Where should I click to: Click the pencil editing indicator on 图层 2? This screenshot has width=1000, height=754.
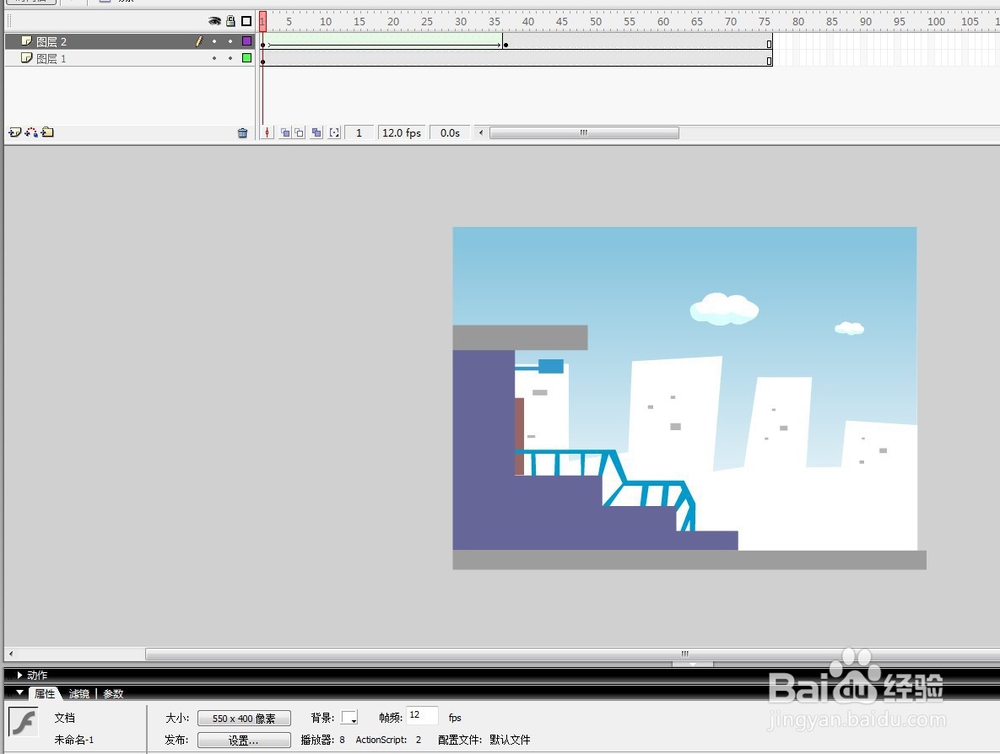(x=198, y=41)
